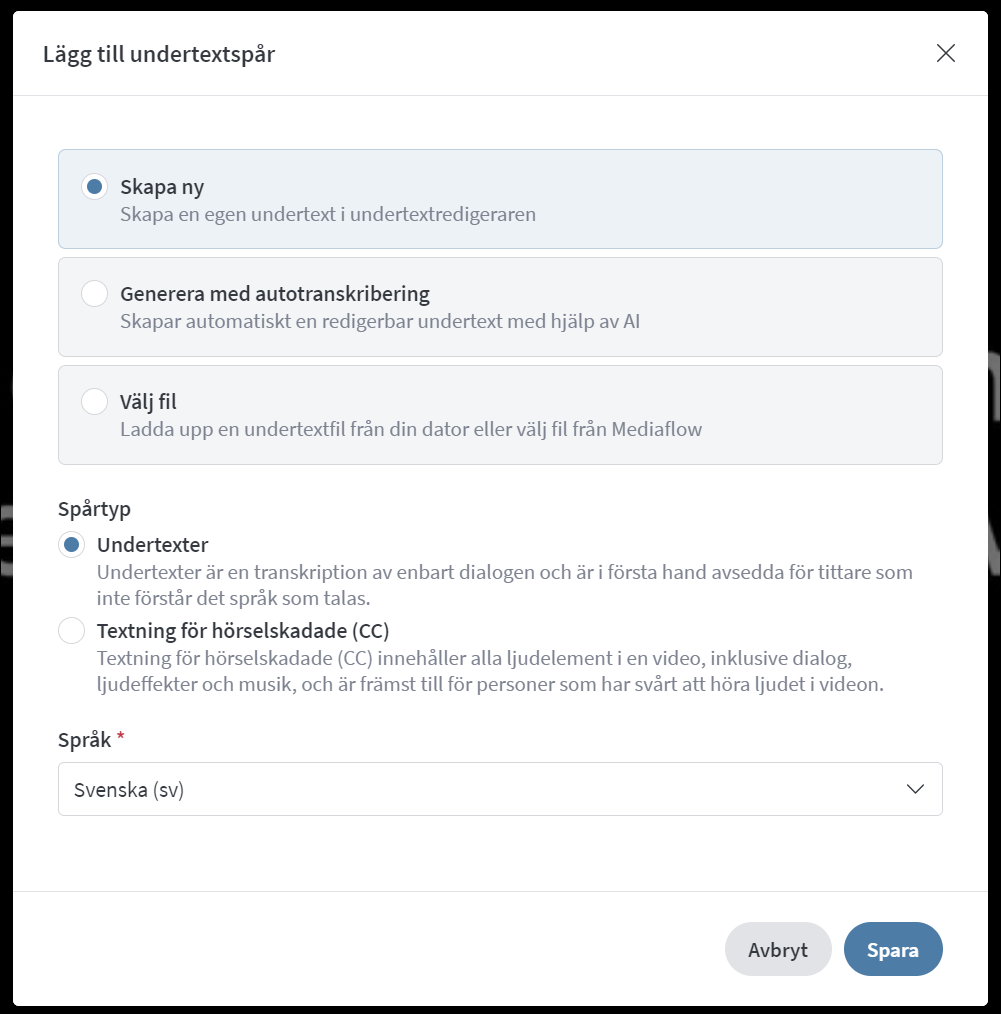Viewport: 1001px width, 1014px height.
Task: Click the Skapa ny option card description
Action: click(328, 215)
